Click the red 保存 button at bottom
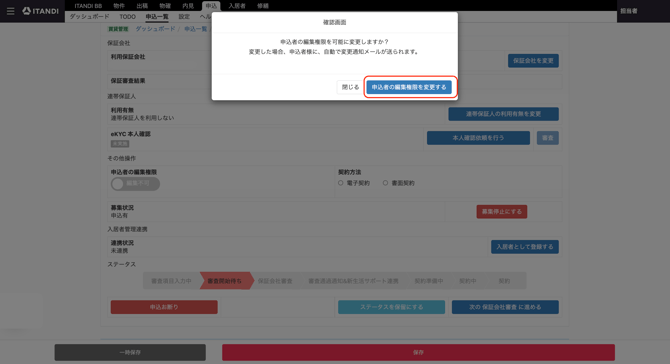This screenshot has width=670, height=364. click(418, 352)
